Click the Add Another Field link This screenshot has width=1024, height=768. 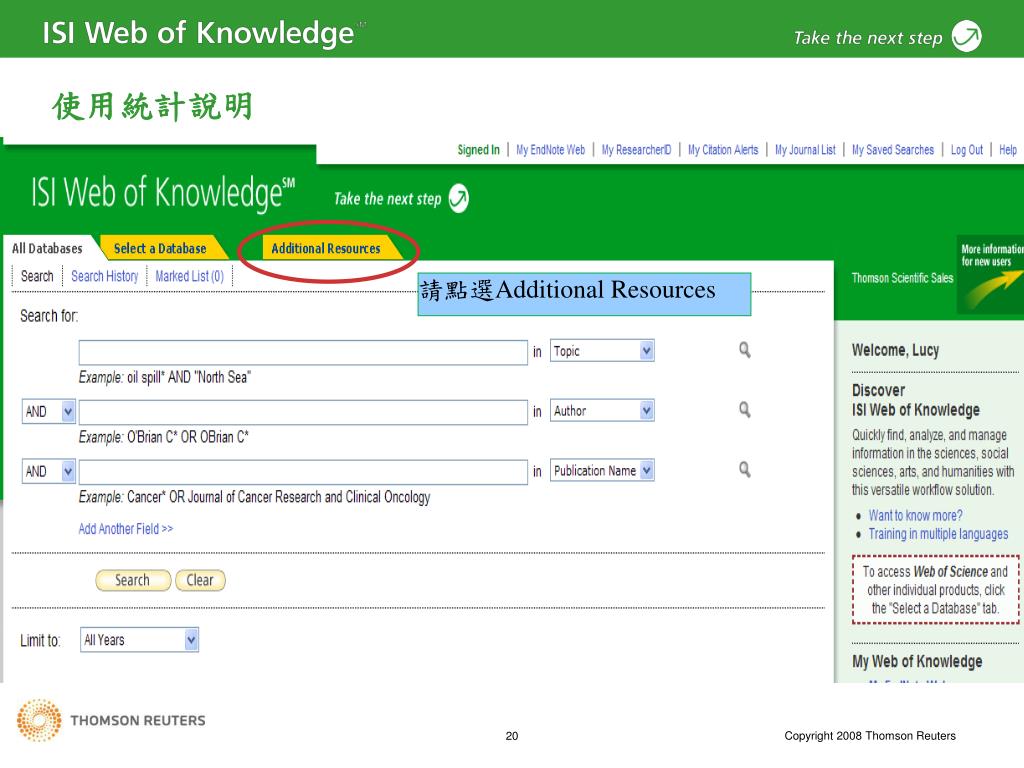125,529
